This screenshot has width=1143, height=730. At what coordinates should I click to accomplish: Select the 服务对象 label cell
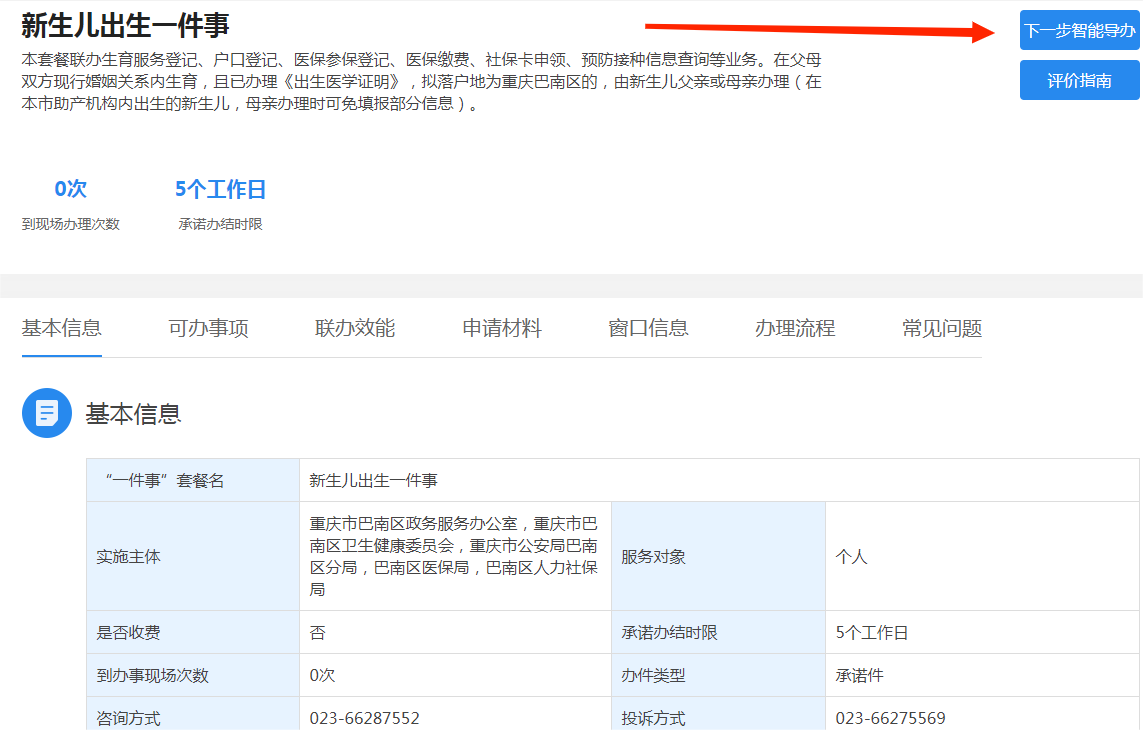pyautogui.click(x=718, y=556)
